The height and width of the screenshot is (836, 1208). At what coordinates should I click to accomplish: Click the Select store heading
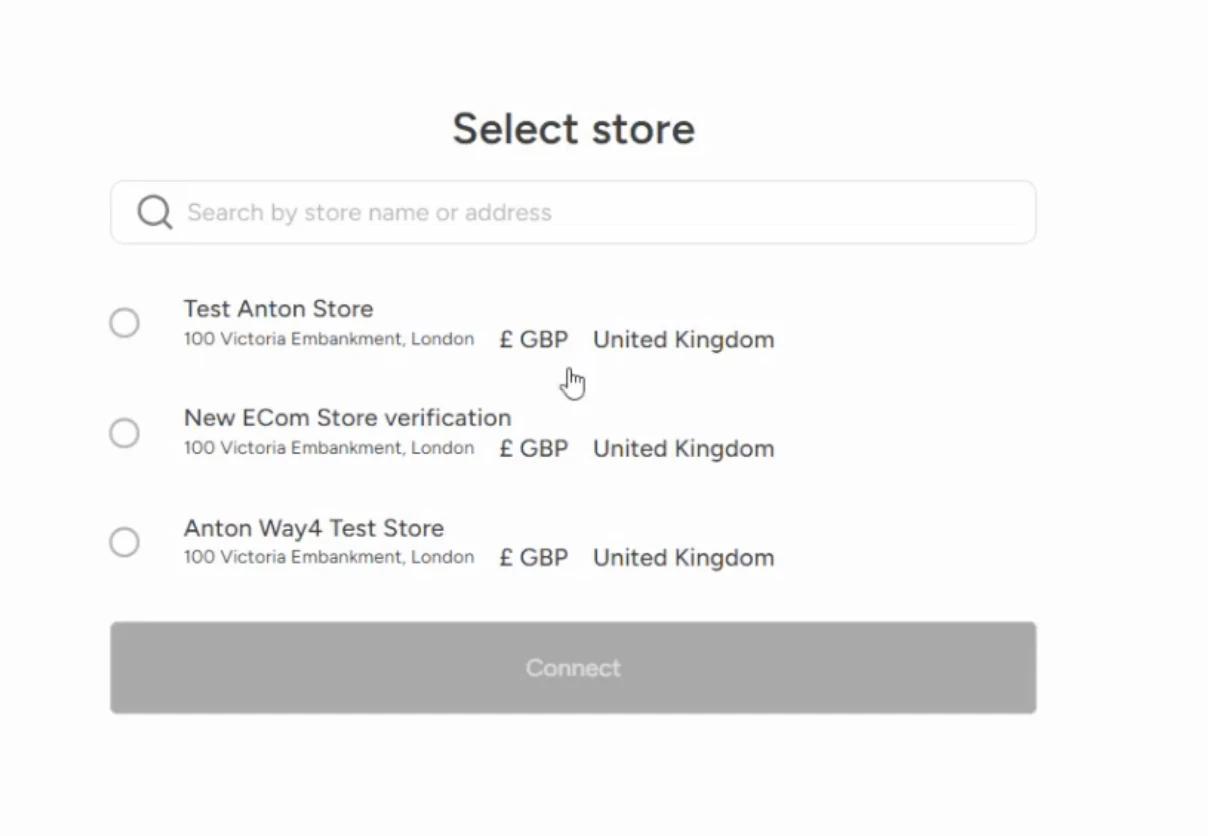(573, 129)
